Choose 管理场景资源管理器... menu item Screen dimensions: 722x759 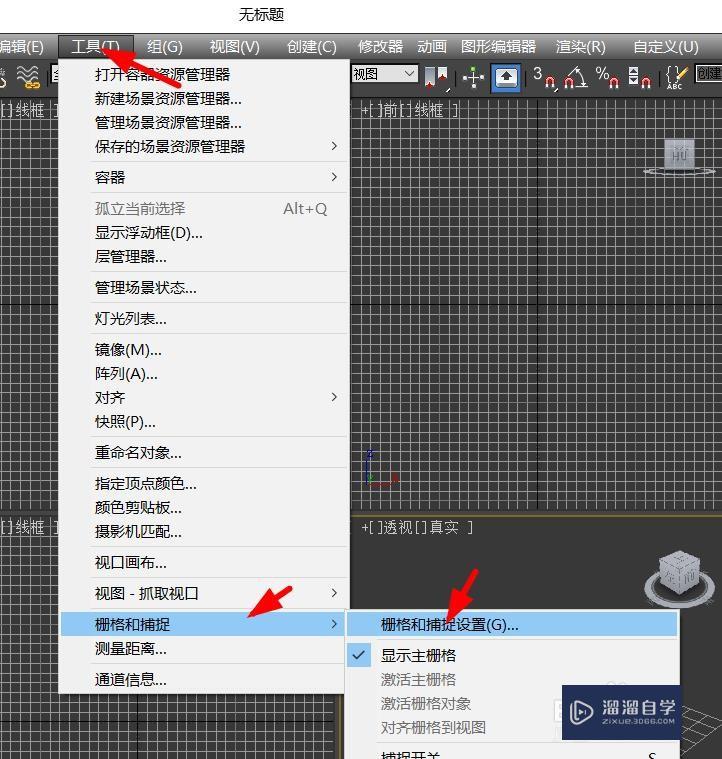(203, 122)
